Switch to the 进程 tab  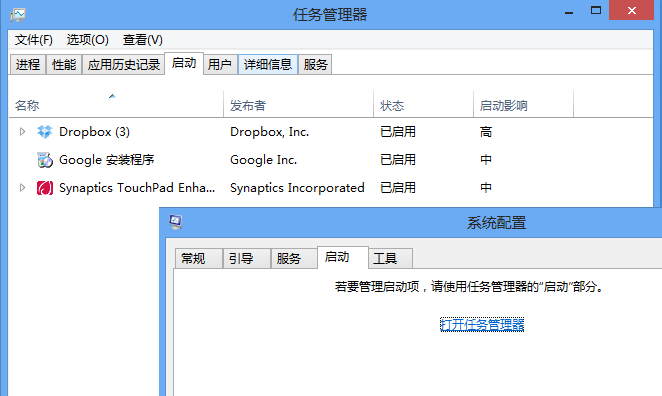click(x=28, y=65)
